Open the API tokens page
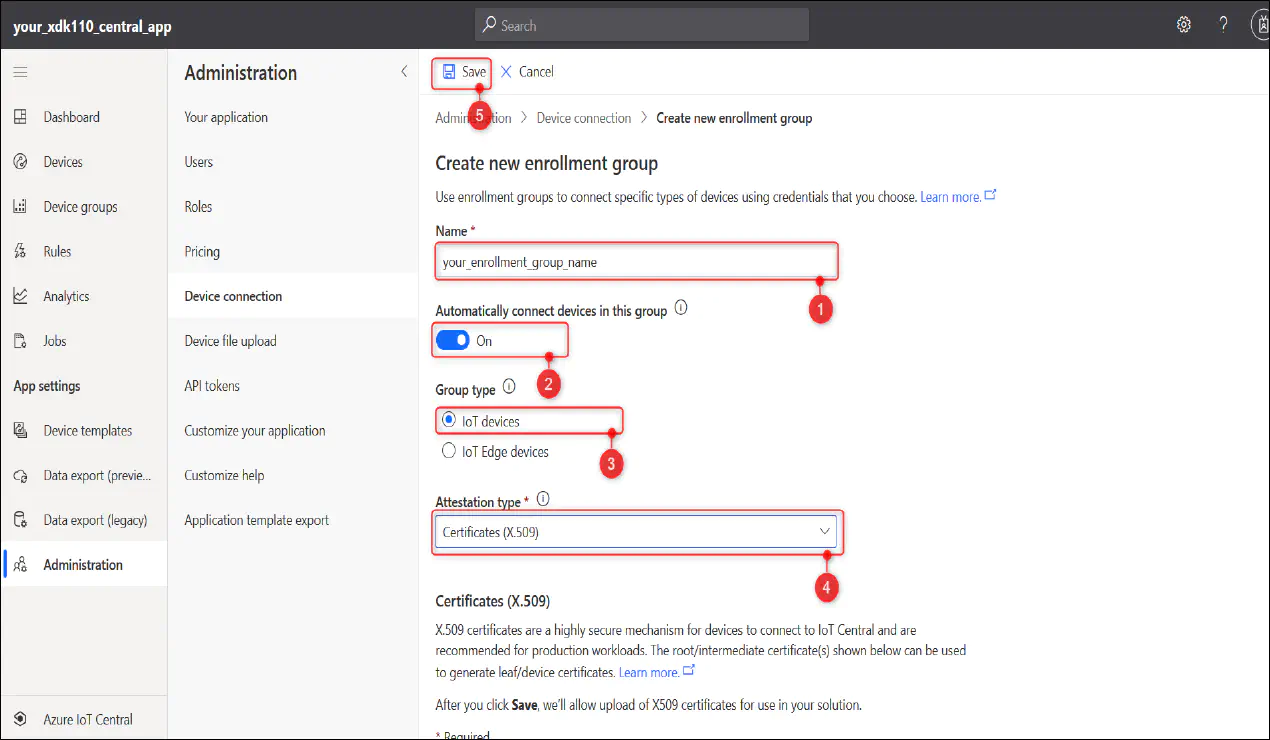The image size is (1270, 740). tap(212, 386)
